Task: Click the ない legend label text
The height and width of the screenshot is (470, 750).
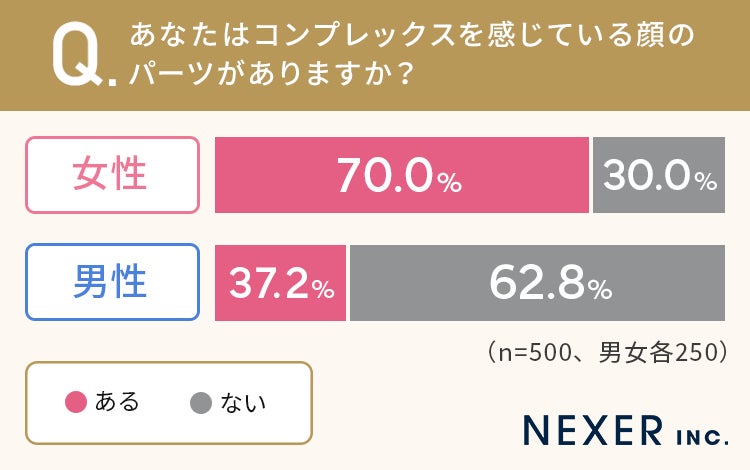Action: tap(243, 403)
